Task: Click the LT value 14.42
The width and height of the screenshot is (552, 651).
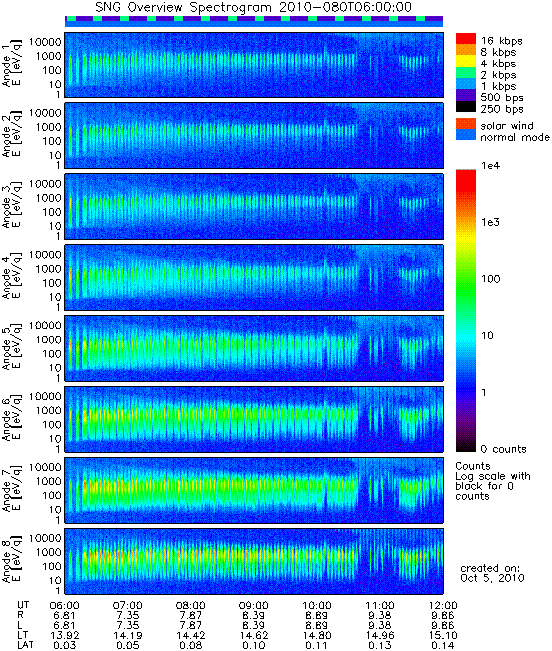Action: (x=191, y=635)
